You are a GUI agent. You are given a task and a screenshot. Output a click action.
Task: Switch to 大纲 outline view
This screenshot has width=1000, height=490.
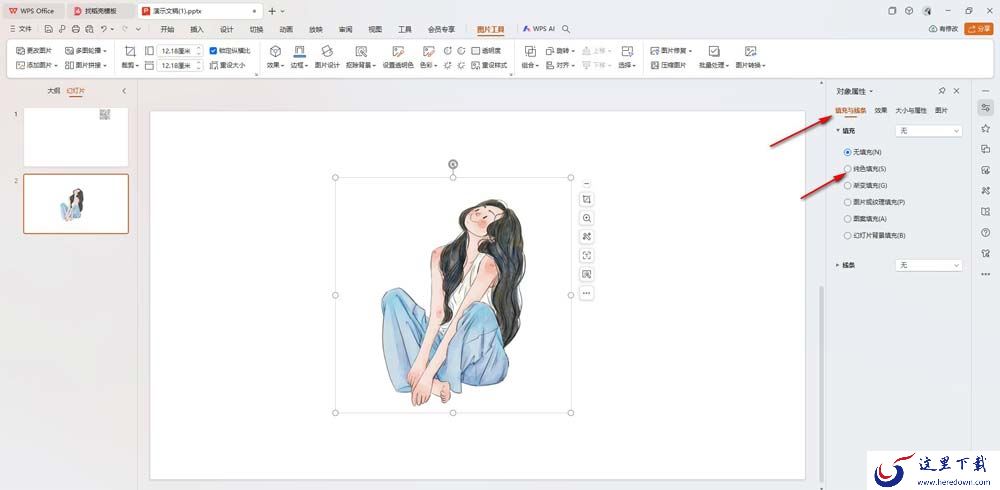coord(54,91)
